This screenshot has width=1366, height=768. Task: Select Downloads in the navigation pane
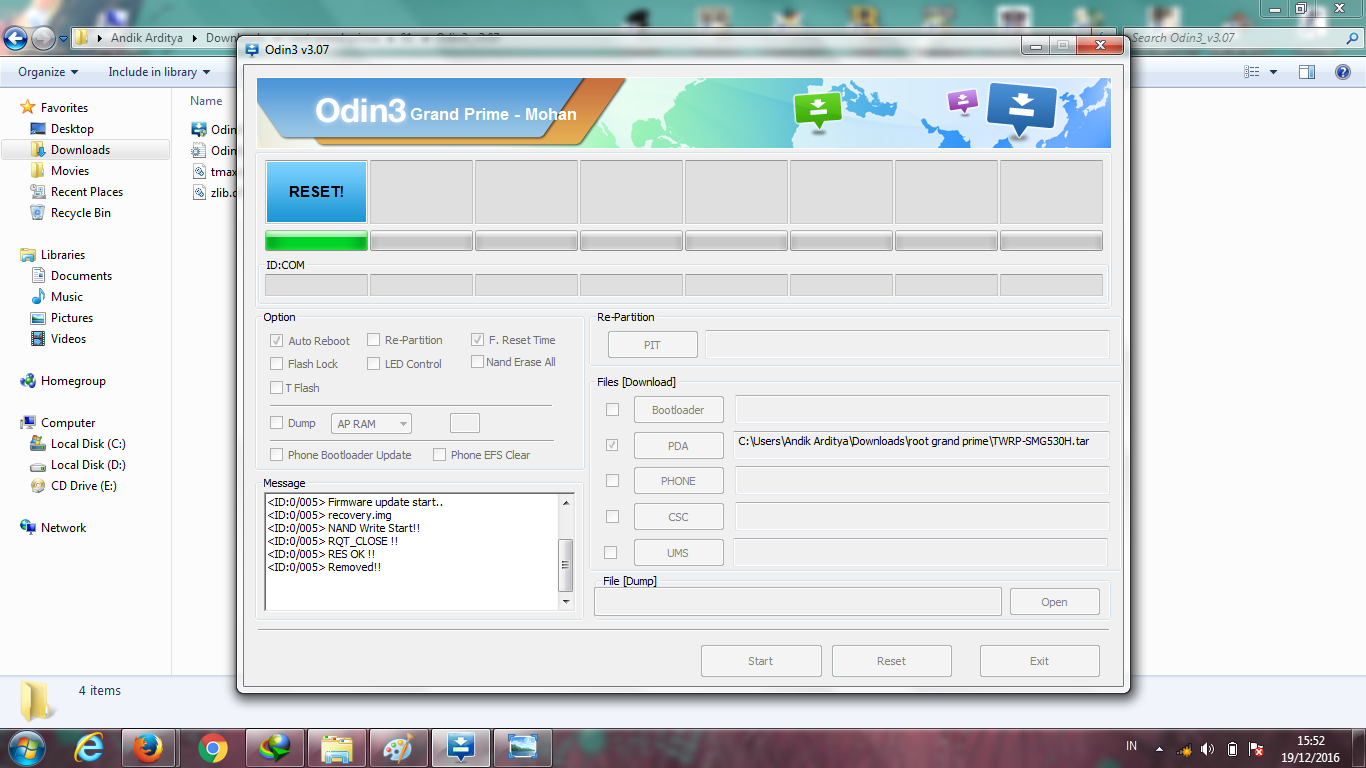(x=80, y=150)
